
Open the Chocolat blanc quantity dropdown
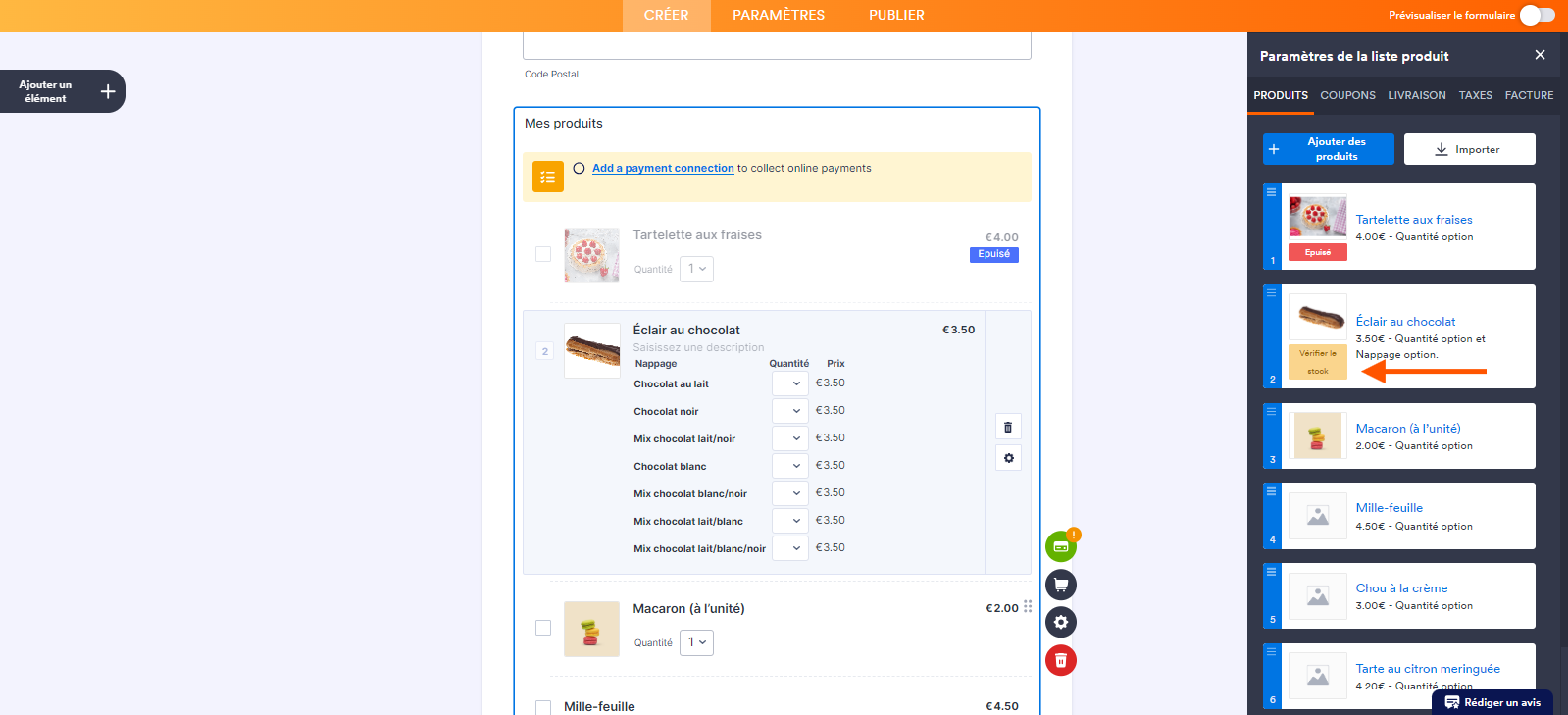click(x=789, y=466)
